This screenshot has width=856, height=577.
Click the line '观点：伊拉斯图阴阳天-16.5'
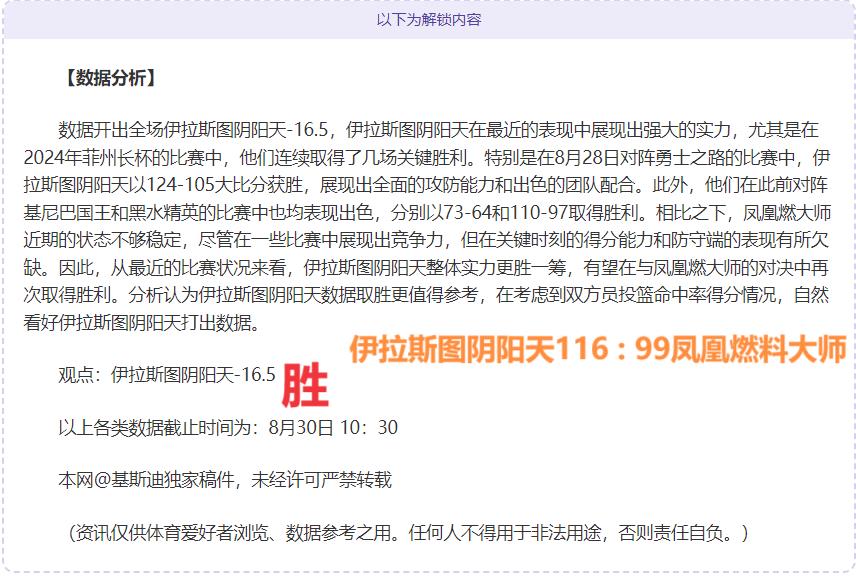(x=167, y=374)
